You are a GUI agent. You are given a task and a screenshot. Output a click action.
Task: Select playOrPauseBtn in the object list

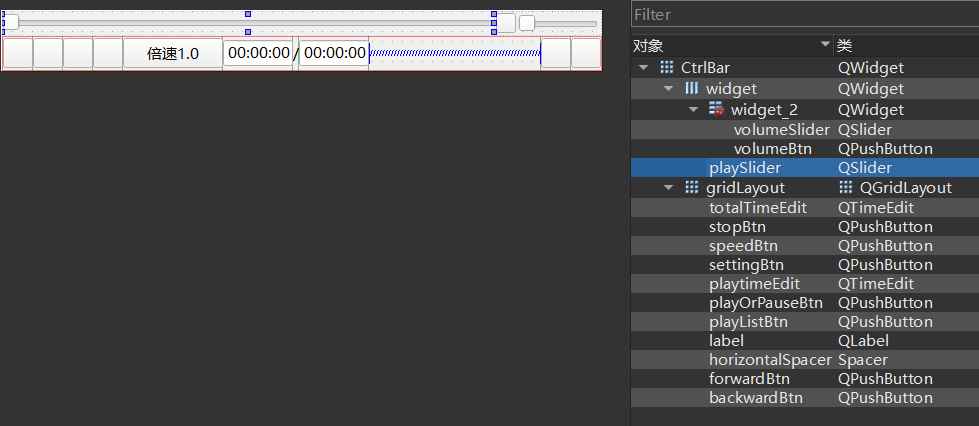[765, 303]
